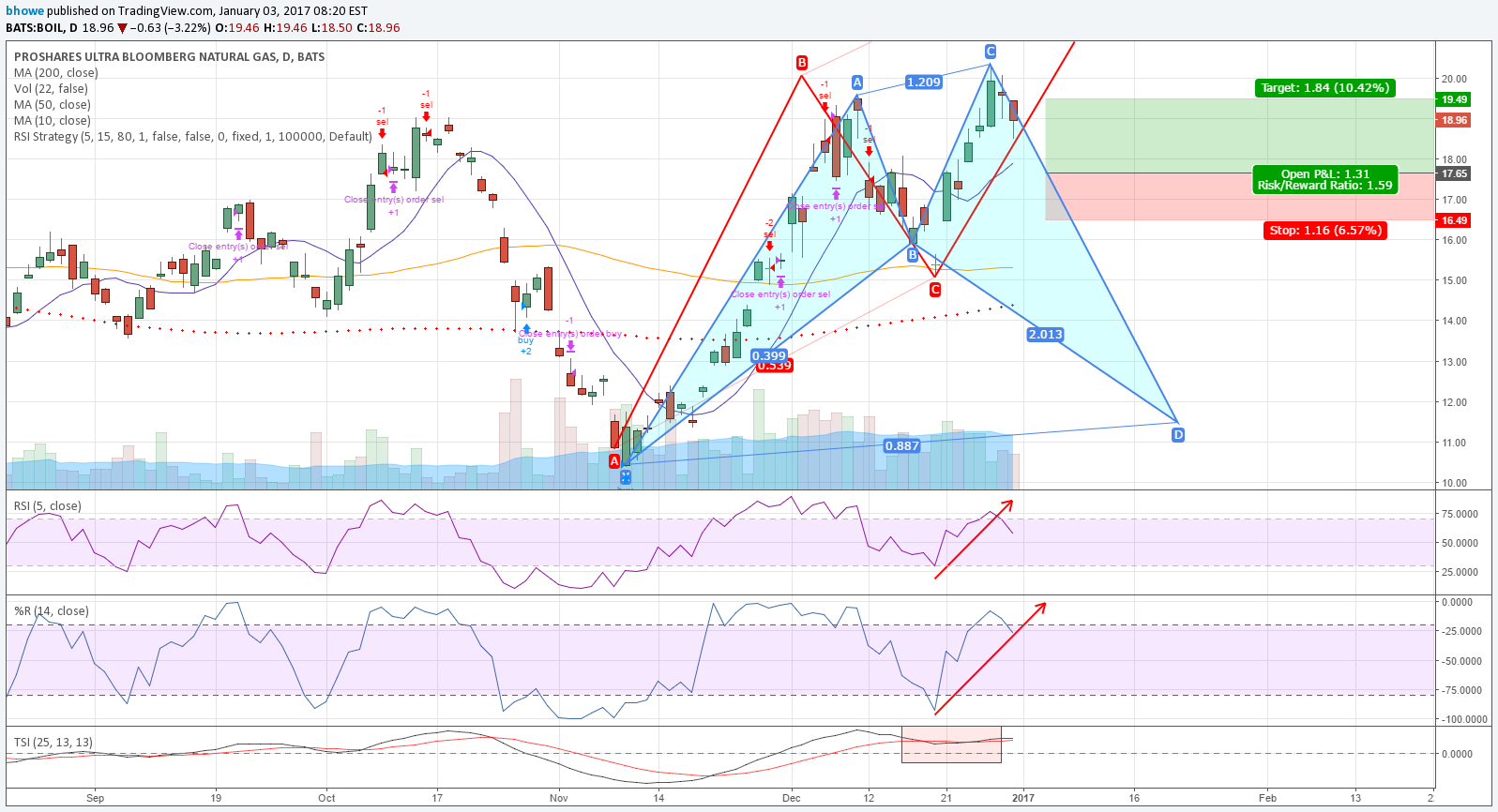Select the MA (10, close) legend entry
Image resolution: width=1498 pixels, height=812 pixels.
(x=53, y=121)
